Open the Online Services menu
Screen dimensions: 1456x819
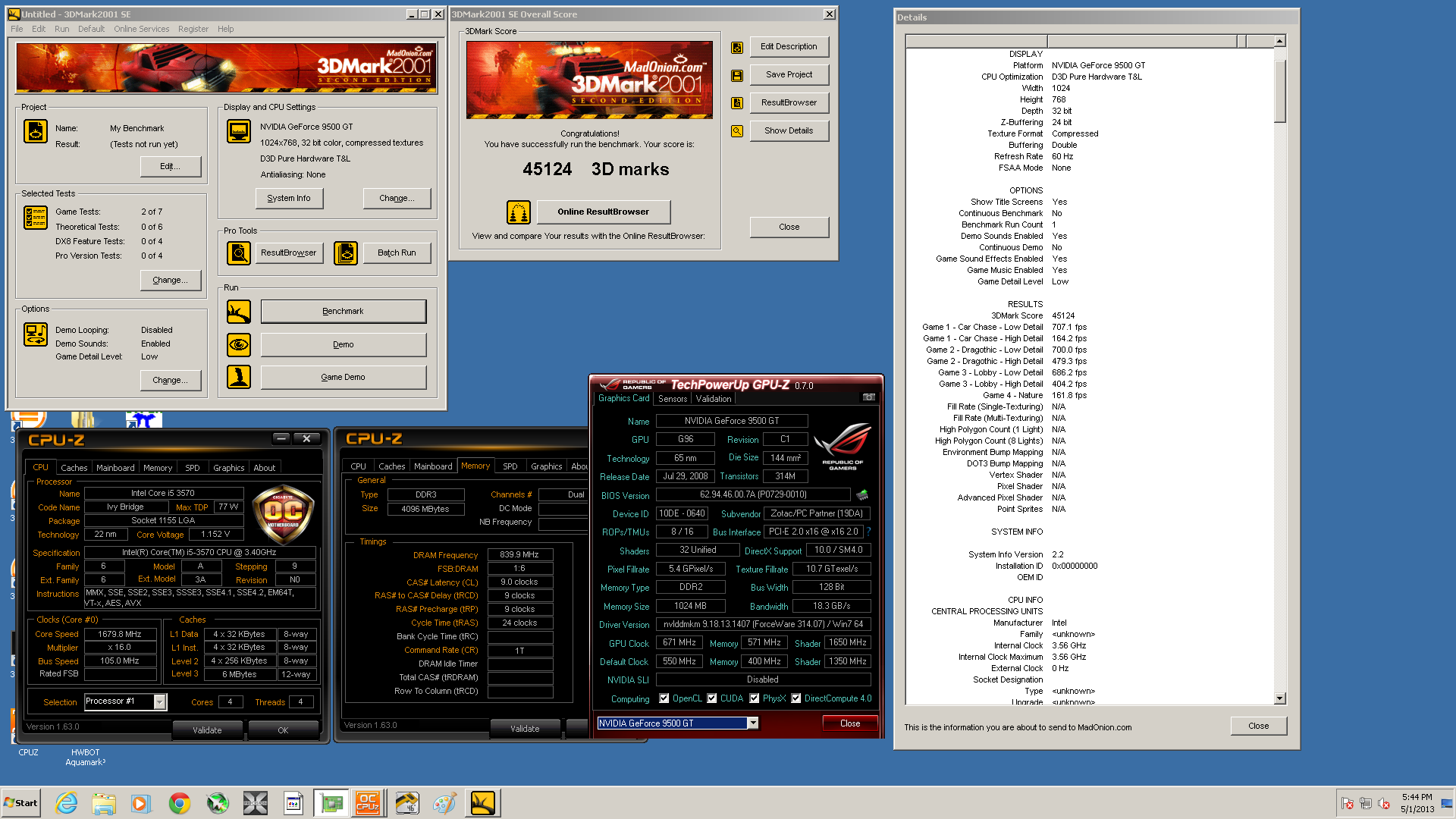click(x=142, y=29)
